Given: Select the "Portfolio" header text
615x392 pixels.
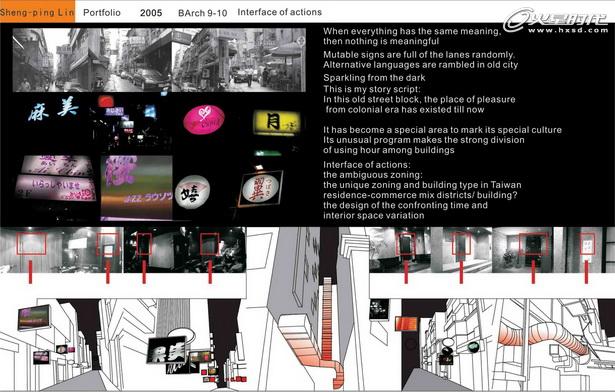Looking at the screenshot, I should click(102, 13).
